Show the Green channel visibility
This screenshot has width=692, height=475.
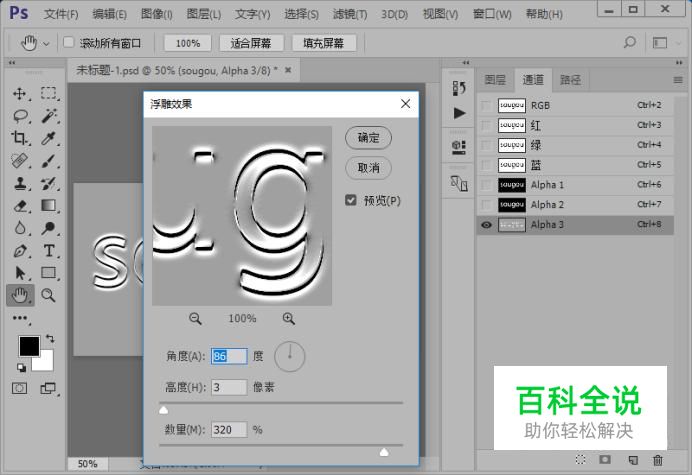[x=486, y=145]
